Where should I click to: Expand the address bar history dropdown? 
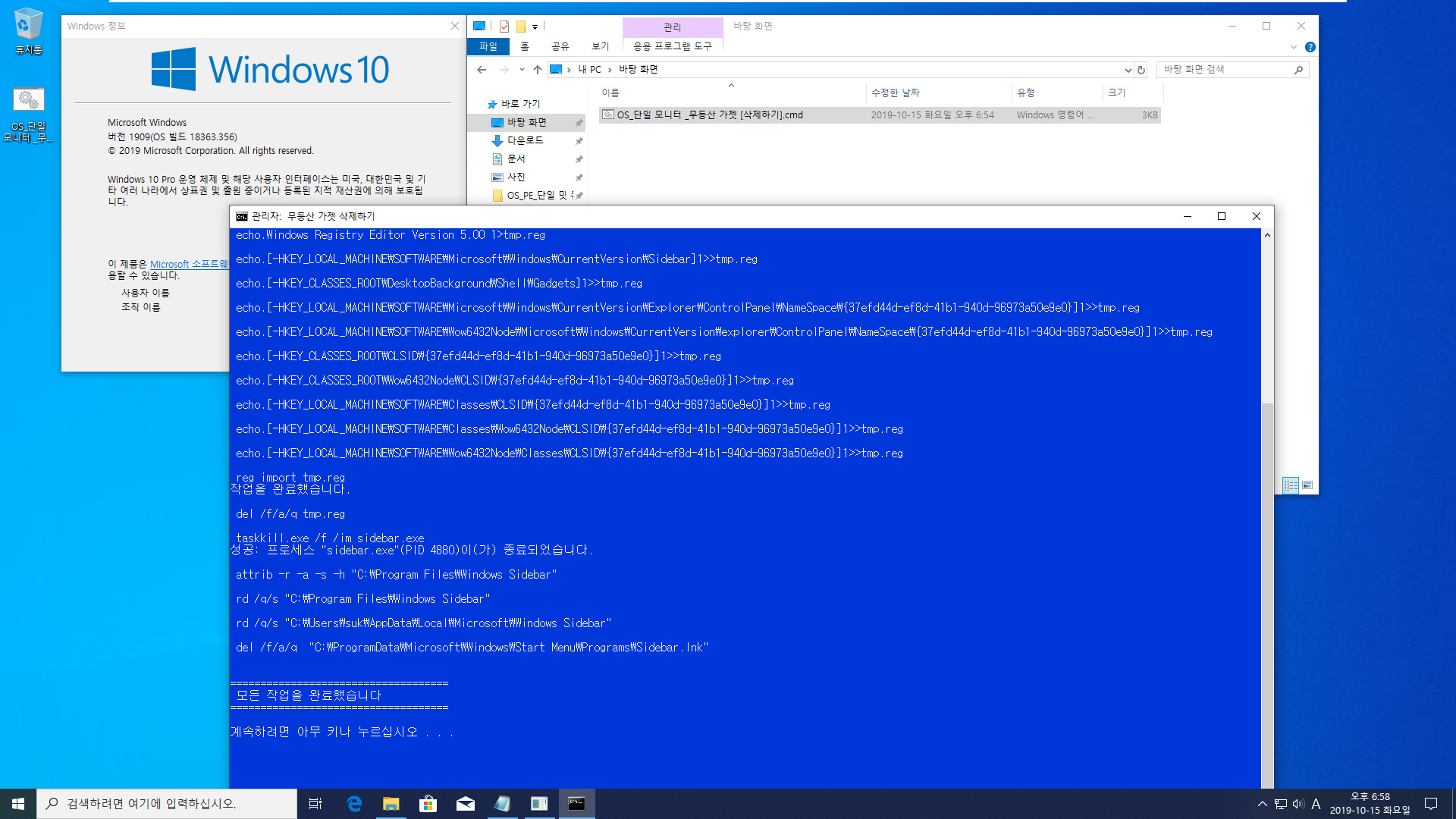pyautogui.click(x=1128, y=70)
